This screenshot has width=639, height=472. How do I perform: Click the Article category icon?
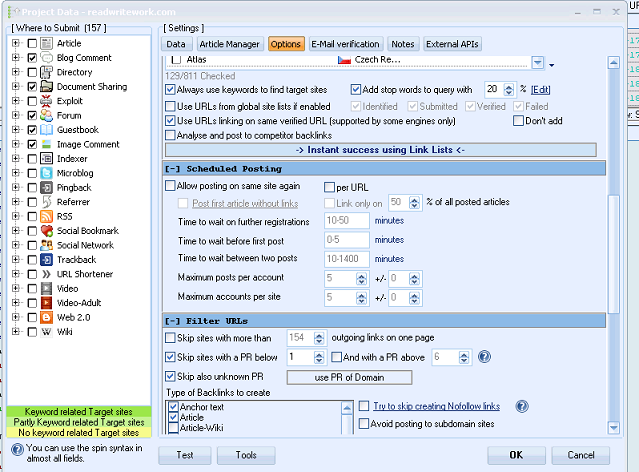tap(46, 43)
